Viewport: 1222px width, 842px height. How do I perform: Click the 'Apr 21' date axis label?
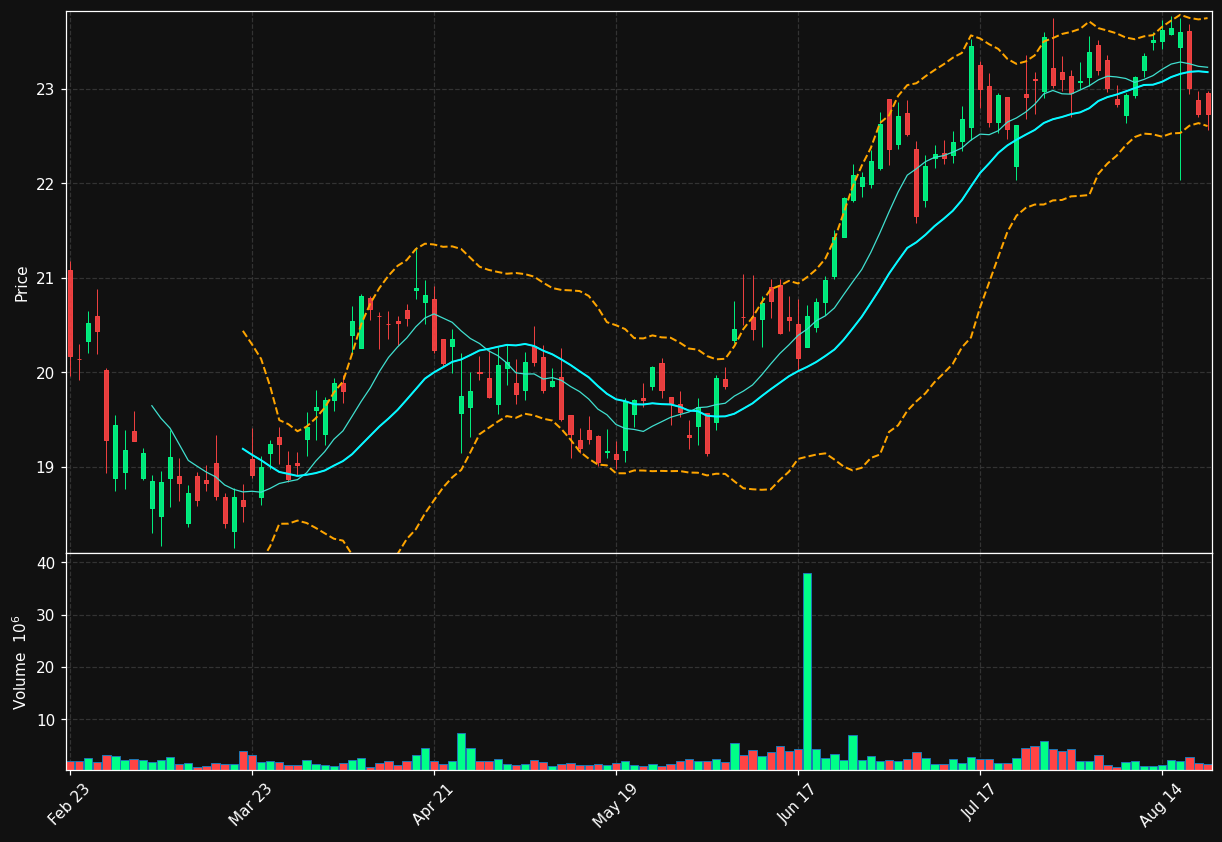pyautogui.click(x=434, y=803)
